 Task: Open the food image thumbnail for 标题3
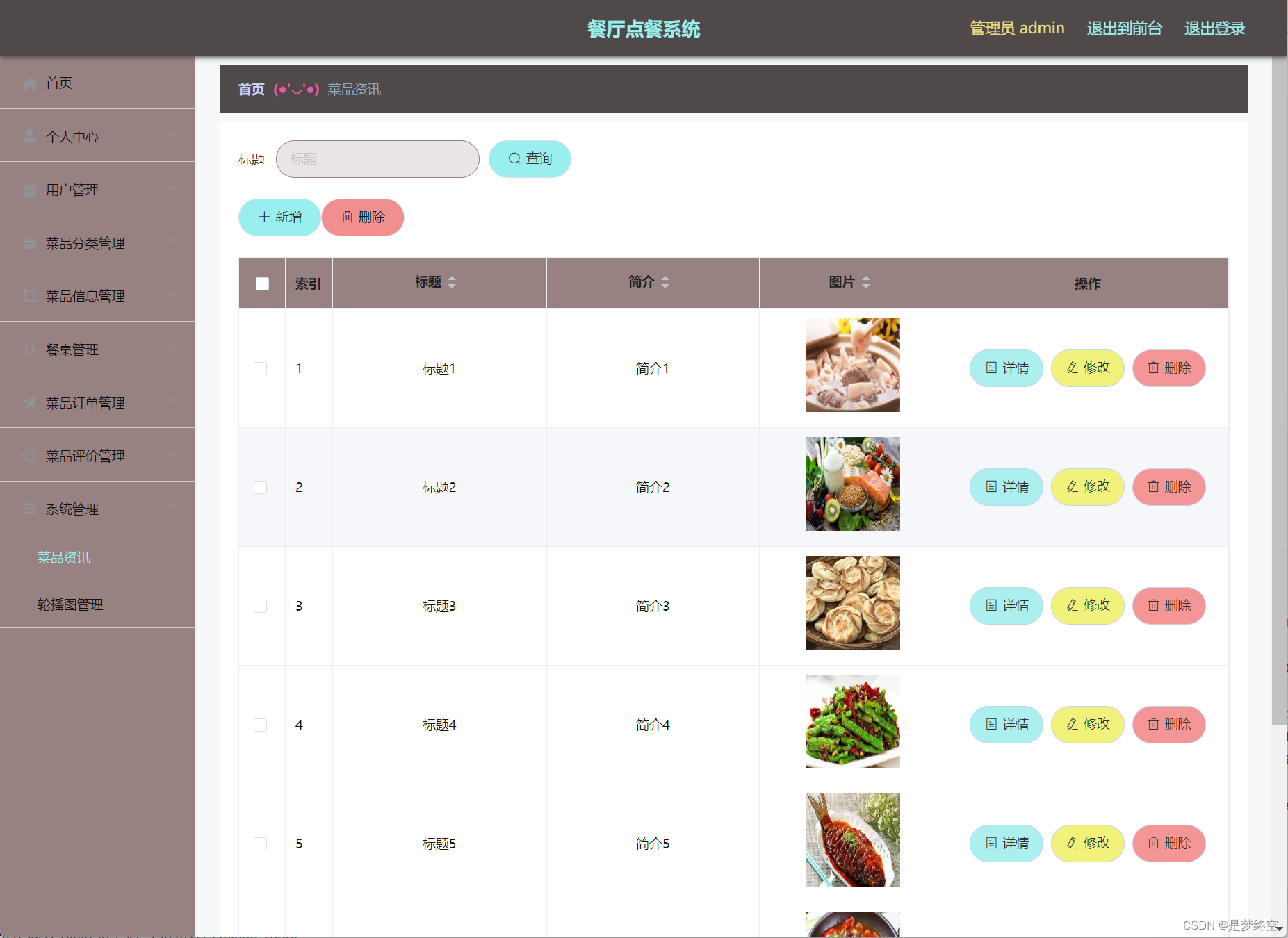pos(852,602)
